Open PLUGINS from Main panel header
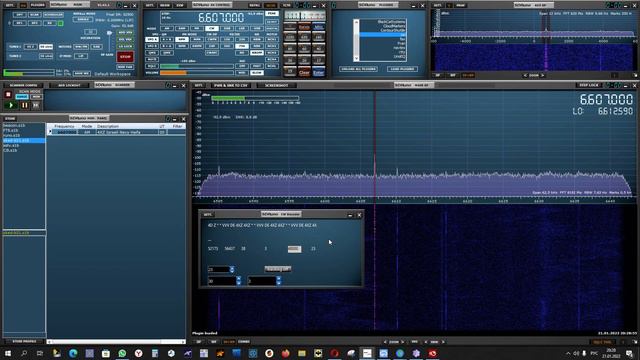This screenshot has width=640, height=360. coord(38,5)
